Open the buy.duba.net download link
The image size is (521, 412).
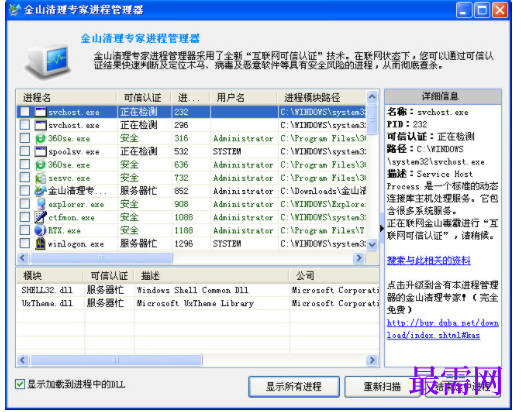[x=443, y=329]
